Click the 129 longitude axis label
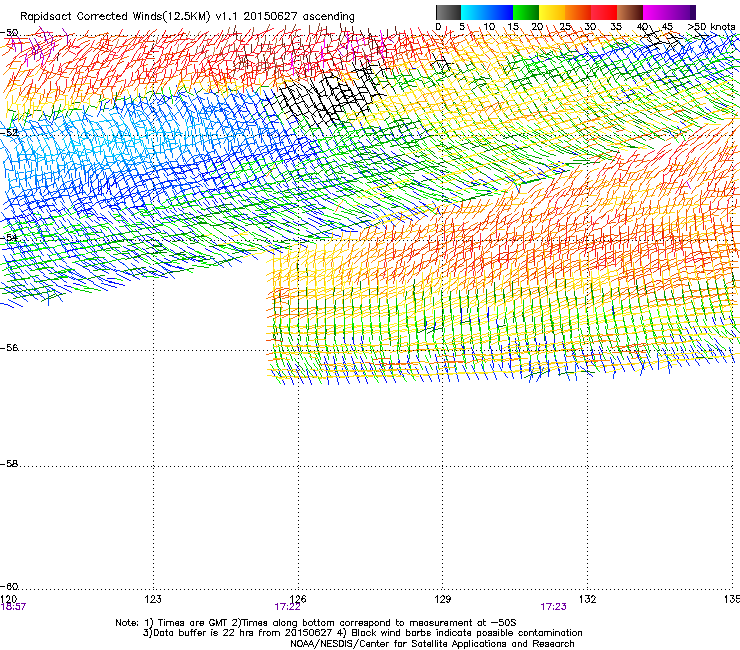 pyautogui.click(x=443, y=599)
